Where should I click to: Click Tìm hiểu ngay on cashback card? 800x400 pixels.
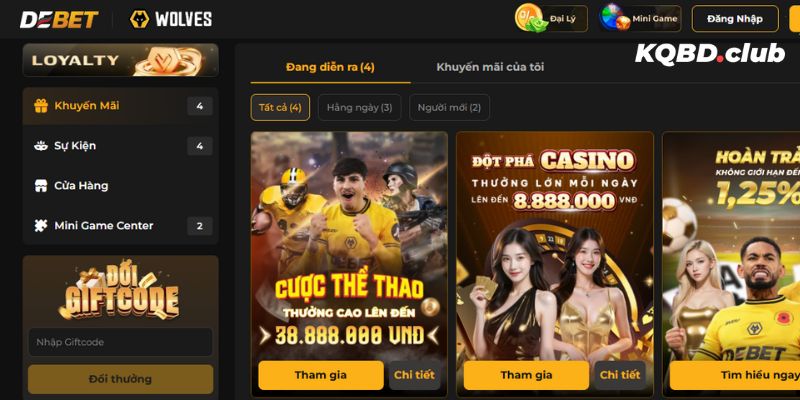click(x=735, y=375)
